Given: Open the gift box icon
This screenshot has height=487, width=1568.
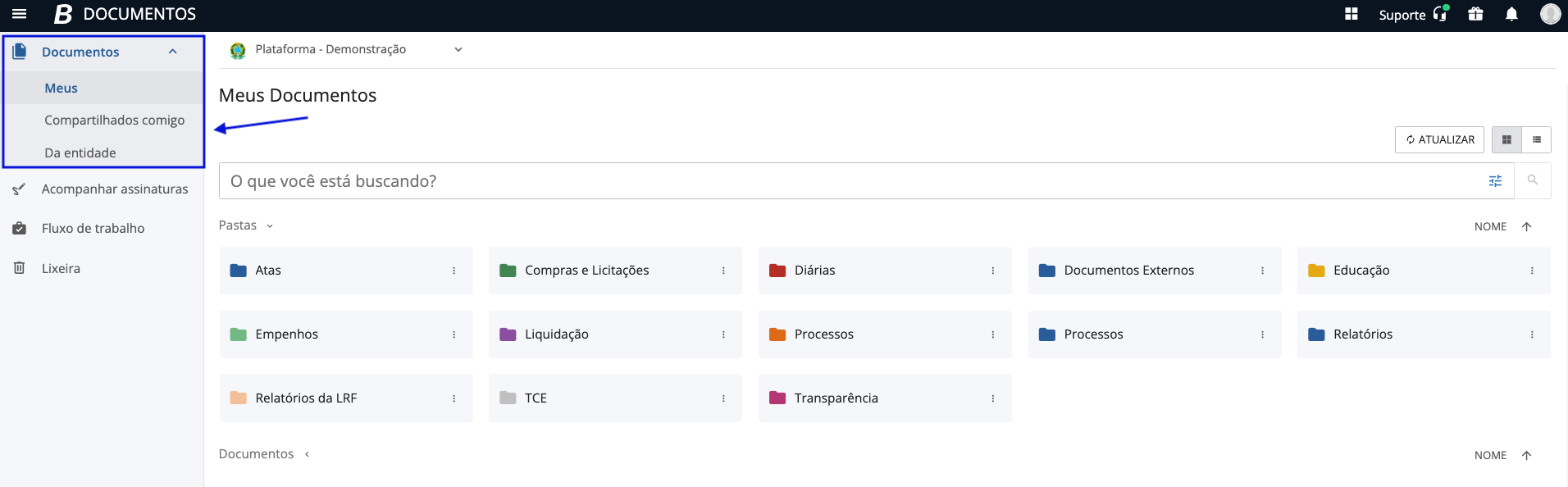Looking at the screenshot, I should tap(1475, 14).
